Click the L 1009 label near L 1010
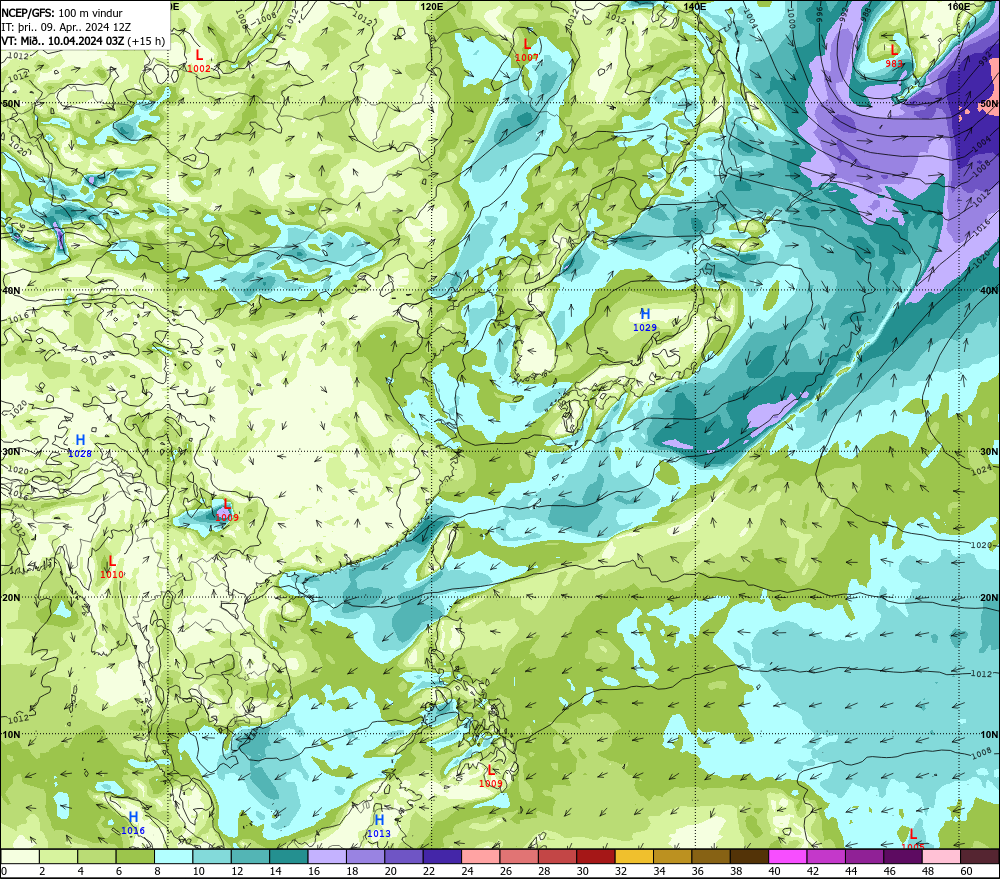This screenshot has height=879, width=1000. 227,510
